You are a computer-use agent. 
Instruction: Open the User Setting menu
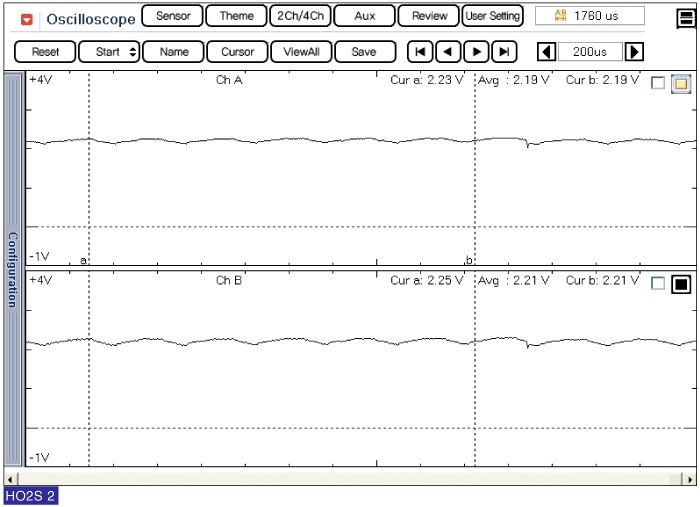pyautogui.click(x=492, y=16)
